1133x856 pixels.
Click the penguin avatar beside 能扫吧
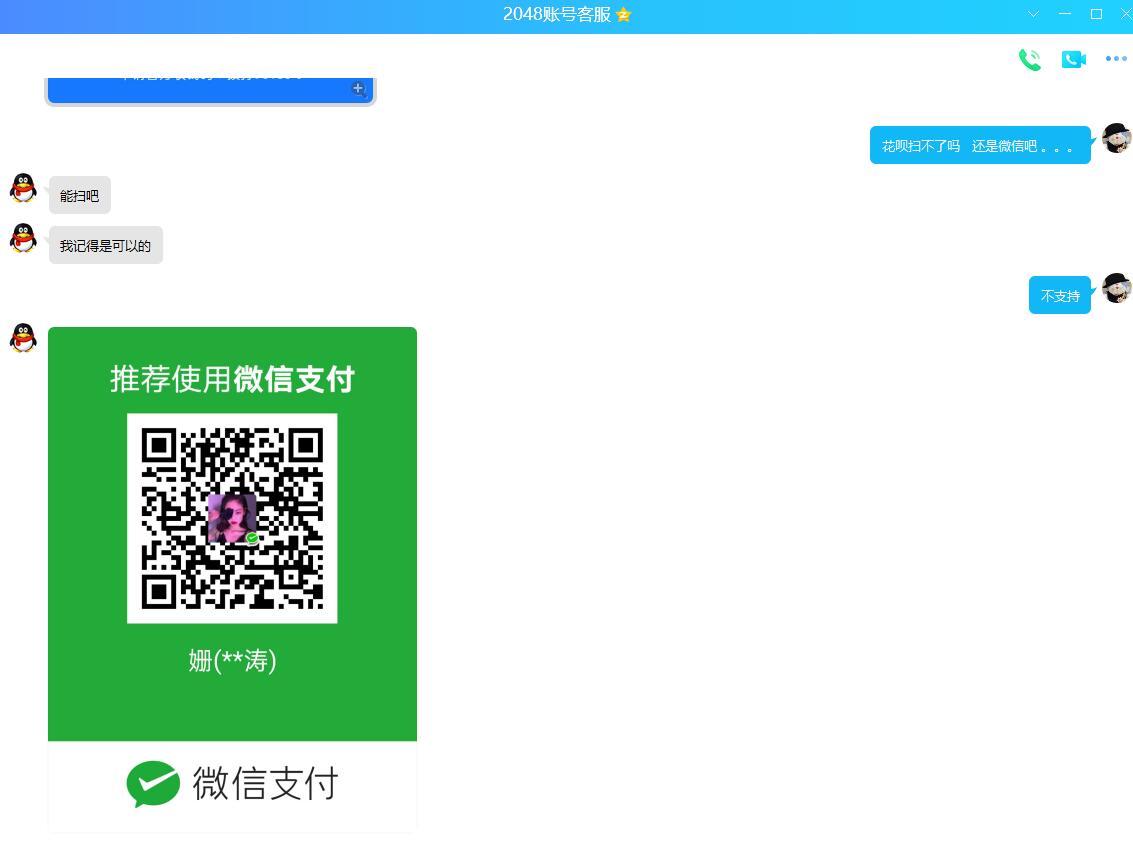coord(23,188)
